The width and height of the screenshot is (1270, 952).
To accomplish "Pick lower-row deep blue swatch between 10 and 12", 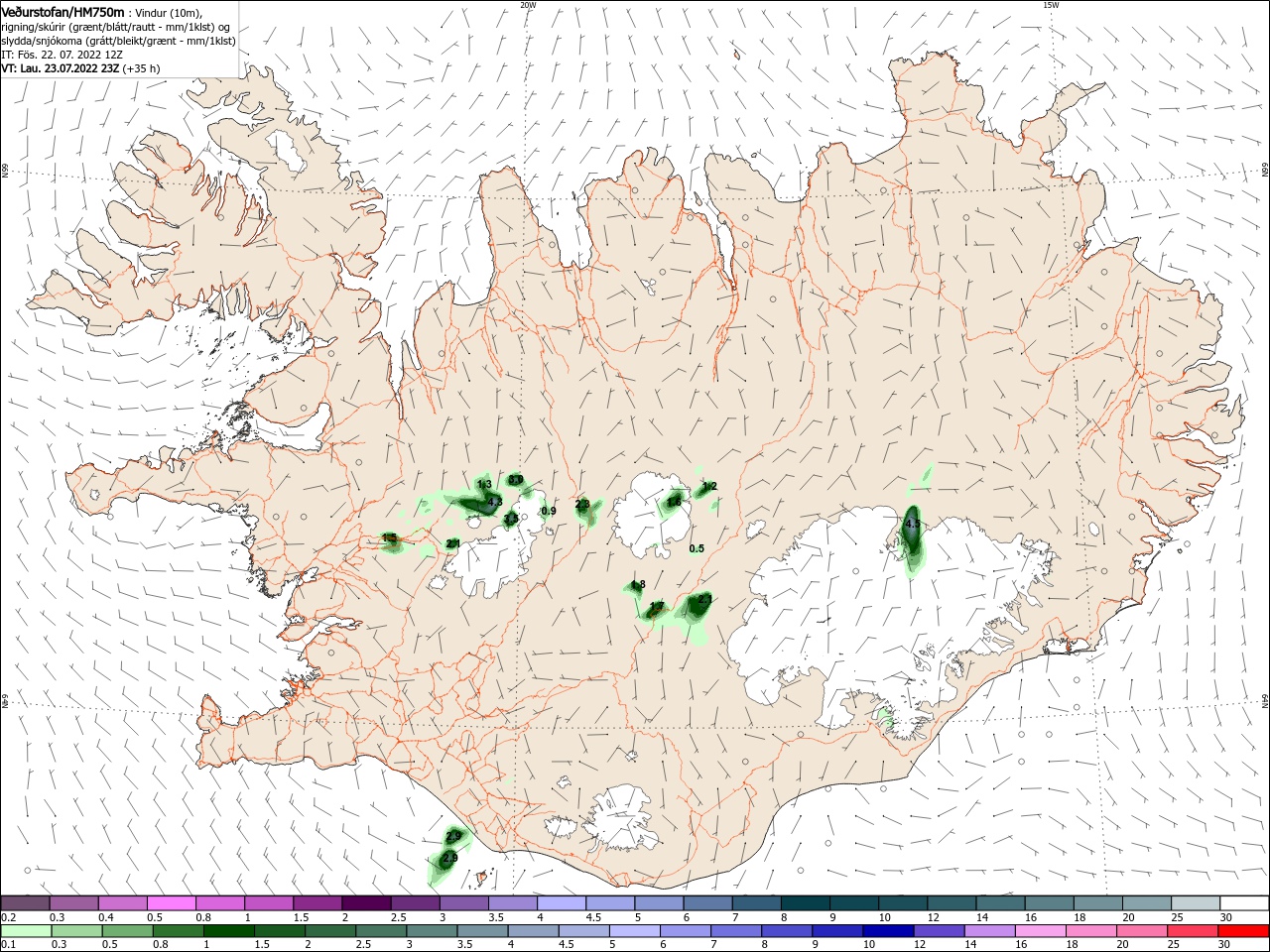I will (888, 930).
